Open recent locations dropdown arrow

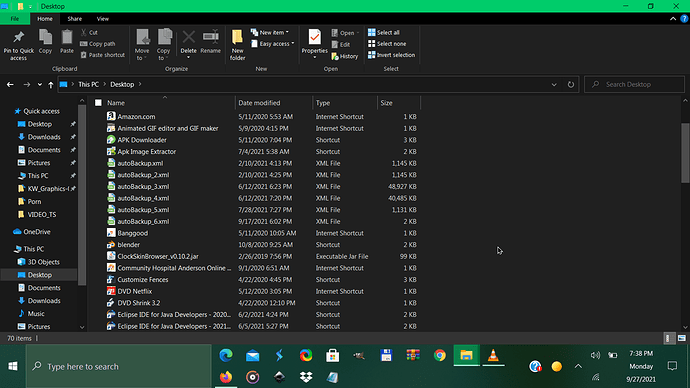(40, 84)
